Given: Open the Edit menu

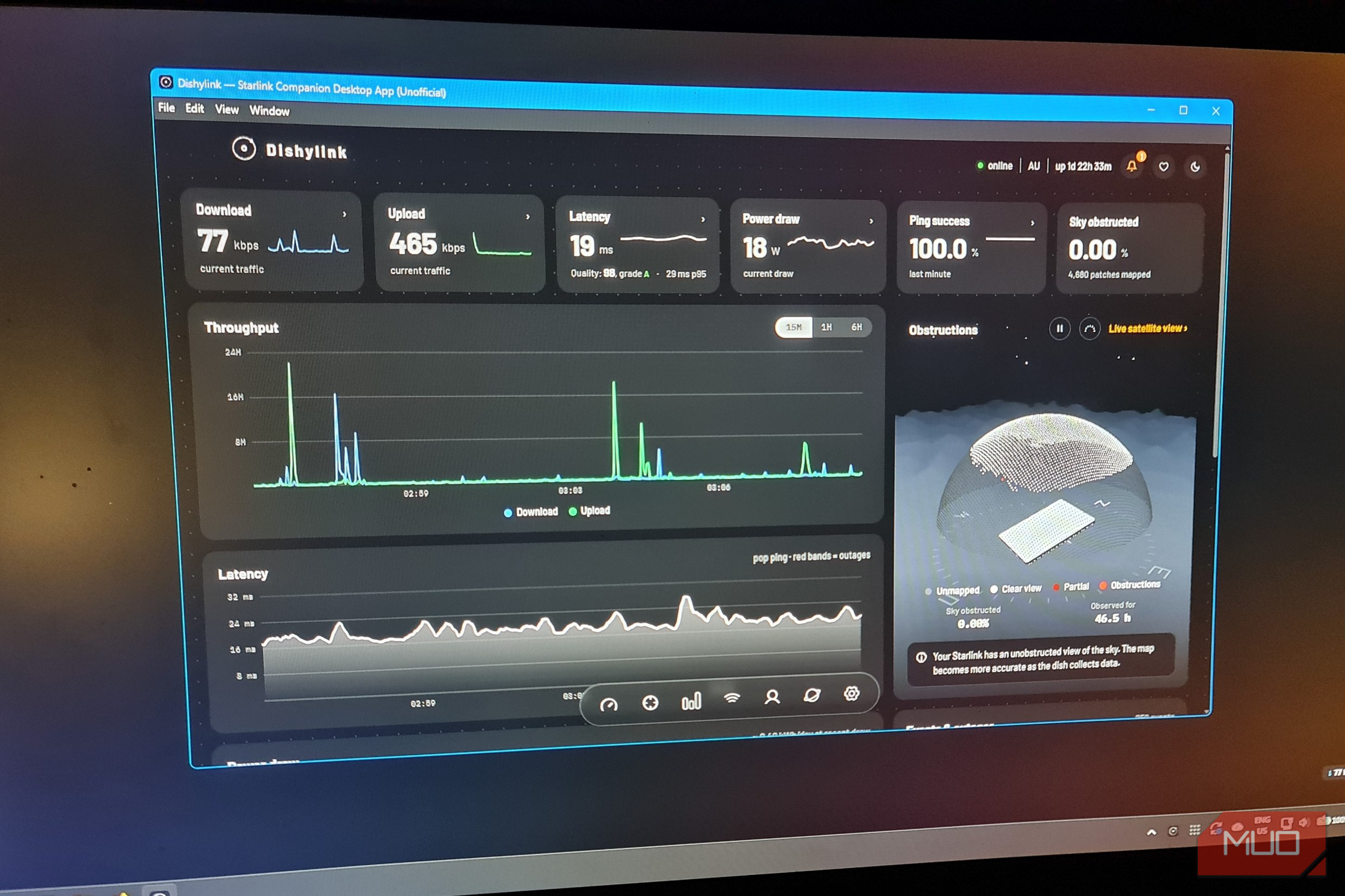Looking at the screenshot, I should [x=194, y=109].
